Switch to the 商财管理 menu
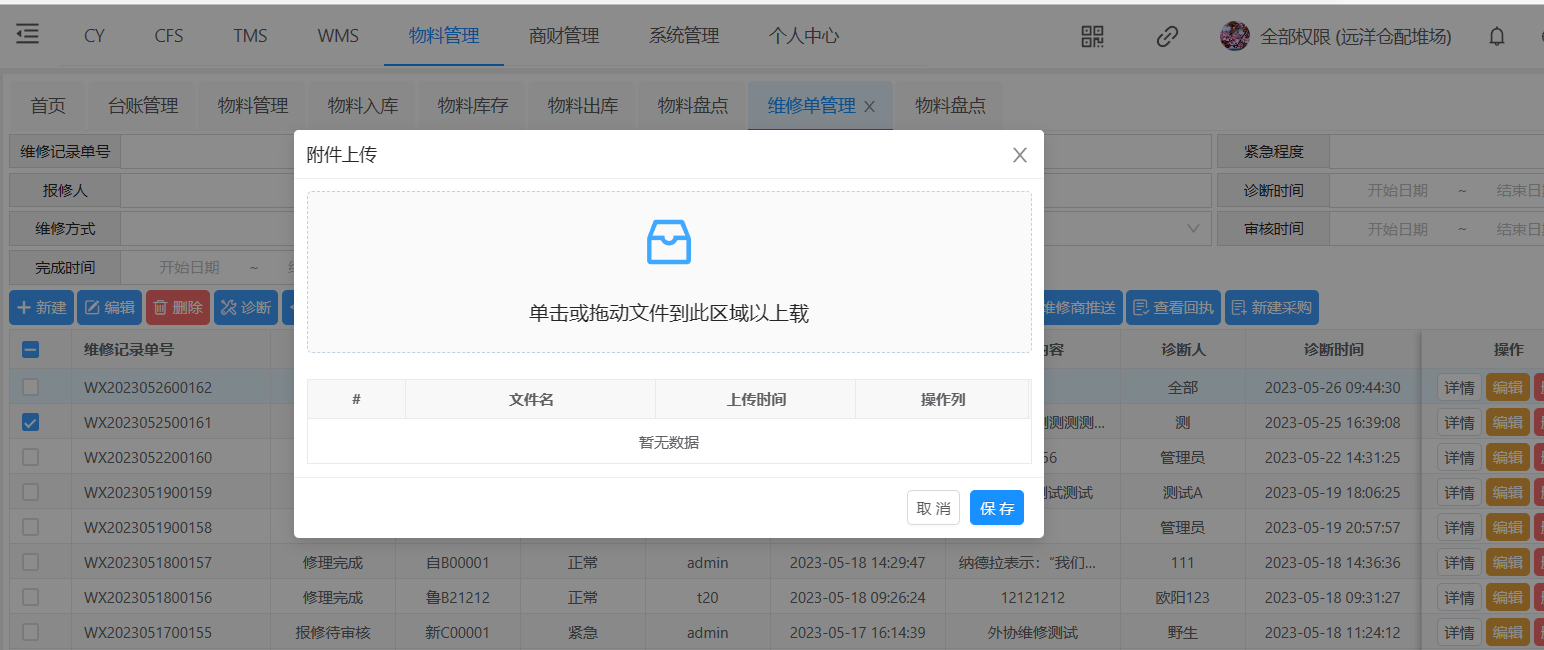1544x650 pixels. click(x=564, y=36)
